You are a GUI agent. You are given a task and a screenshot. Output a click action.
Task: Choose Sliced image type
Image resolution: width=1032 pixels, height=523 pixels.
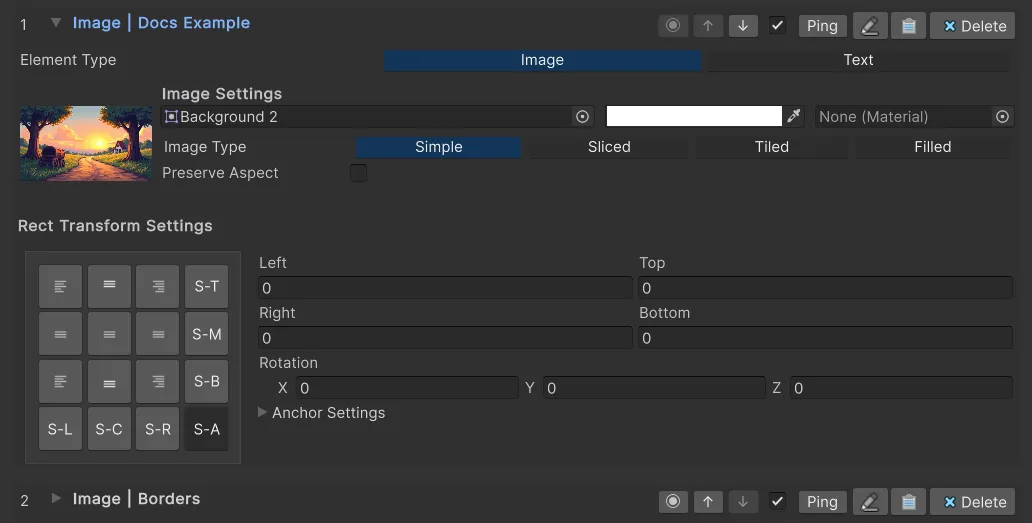[609, 147]
